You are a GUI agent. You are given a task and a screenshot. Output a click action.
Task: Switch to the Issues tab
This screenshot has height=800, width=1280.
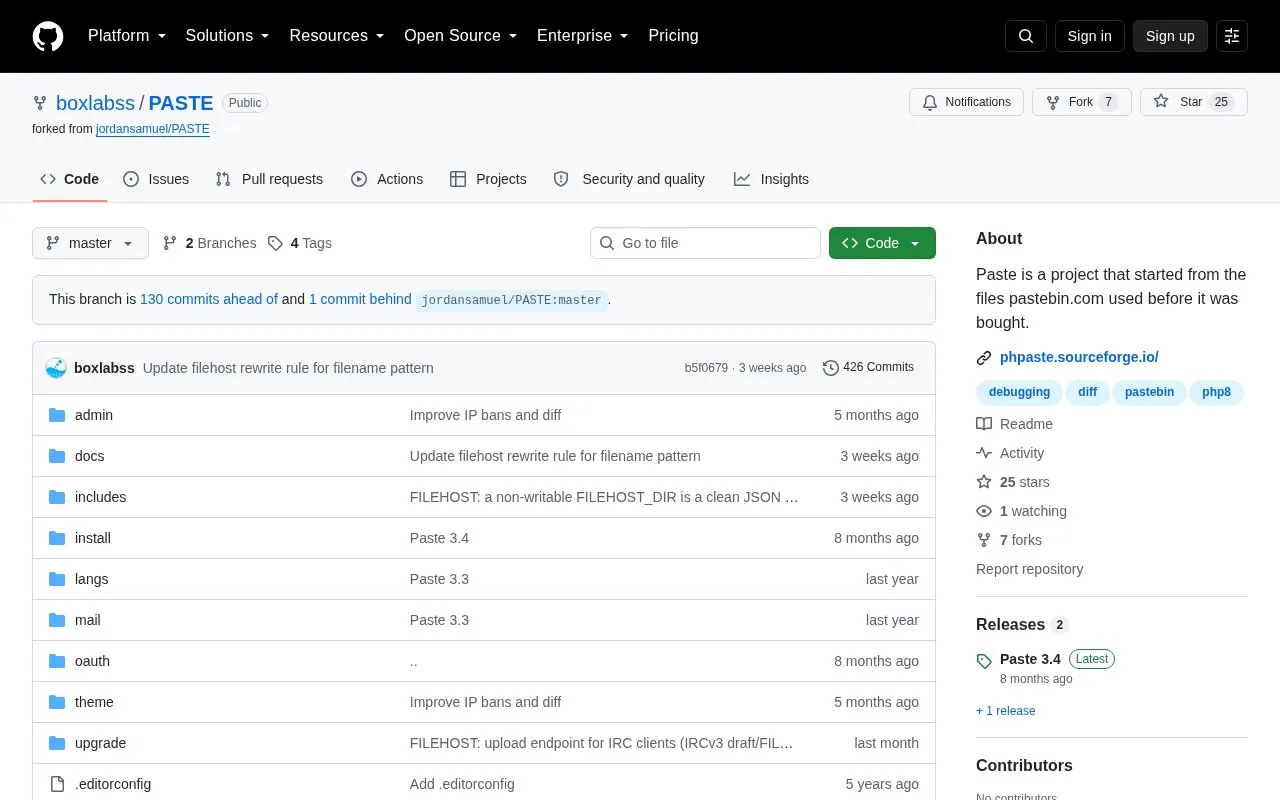tap(156, 179)
